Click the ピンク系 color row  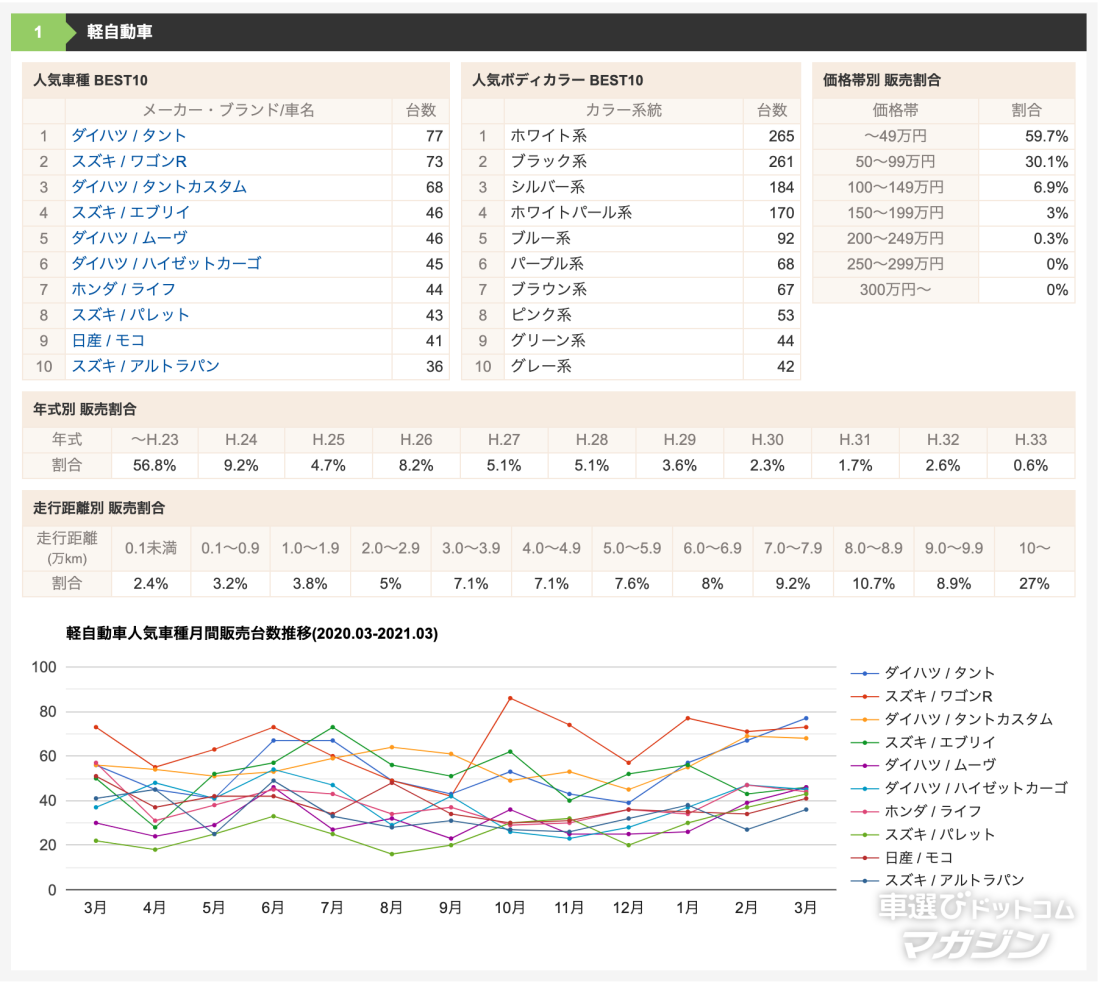631,315
